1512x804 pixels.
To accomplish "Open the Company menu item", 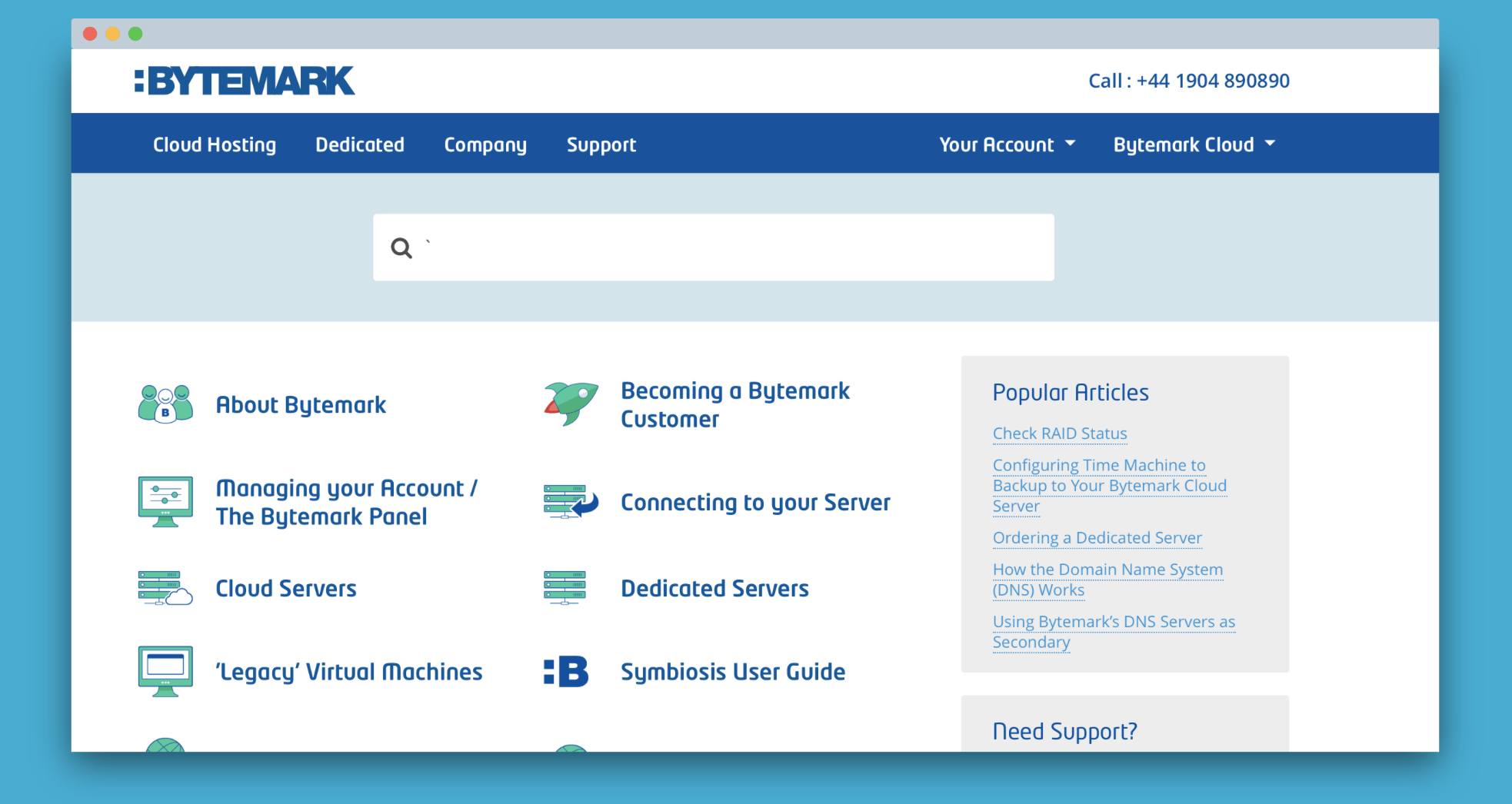I will (485, 145).
